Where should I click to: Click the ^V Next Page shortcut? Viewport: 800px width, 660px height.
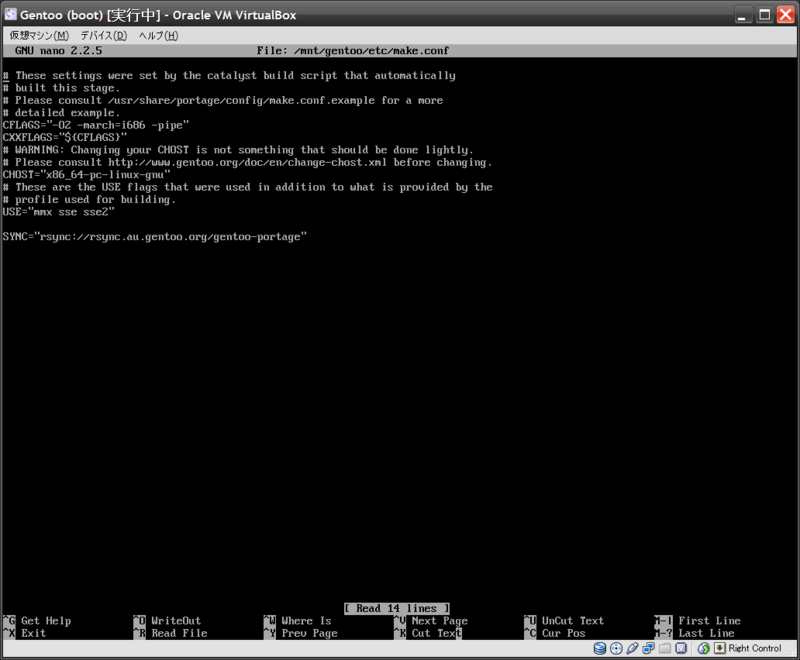click(x=430, y=621)
